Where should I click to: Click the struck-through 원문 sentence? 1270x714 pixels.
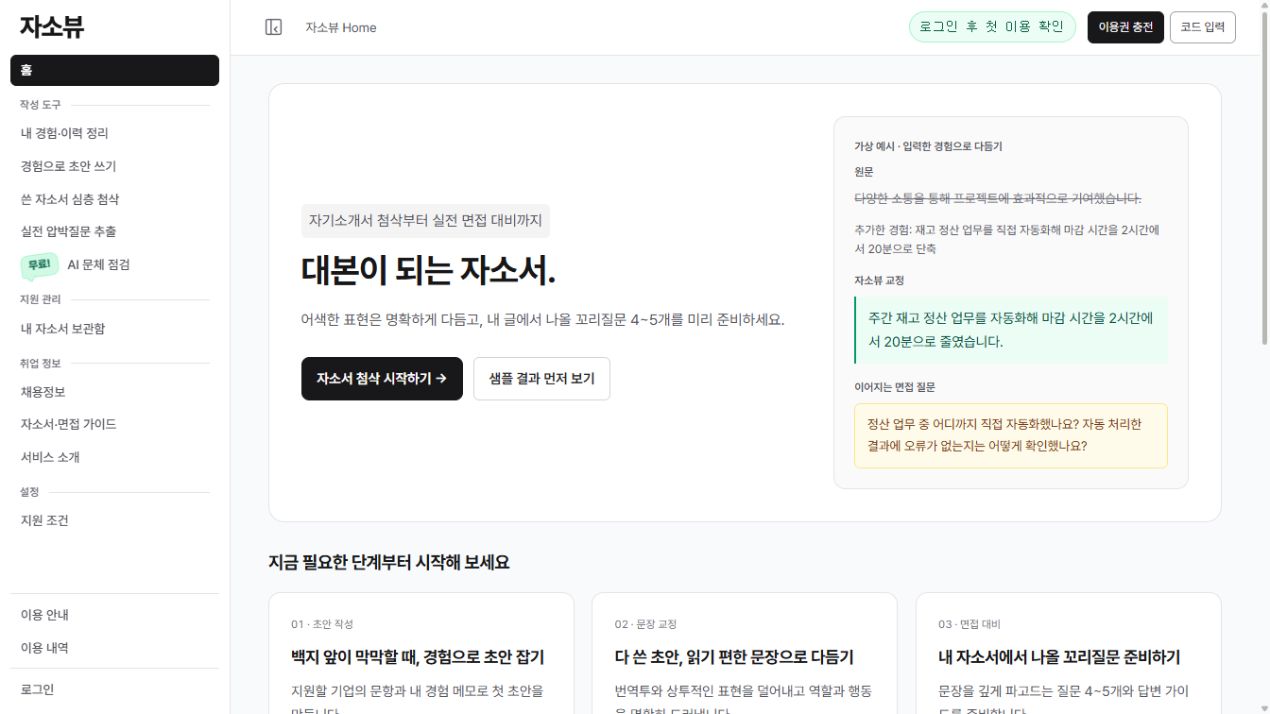998,198
